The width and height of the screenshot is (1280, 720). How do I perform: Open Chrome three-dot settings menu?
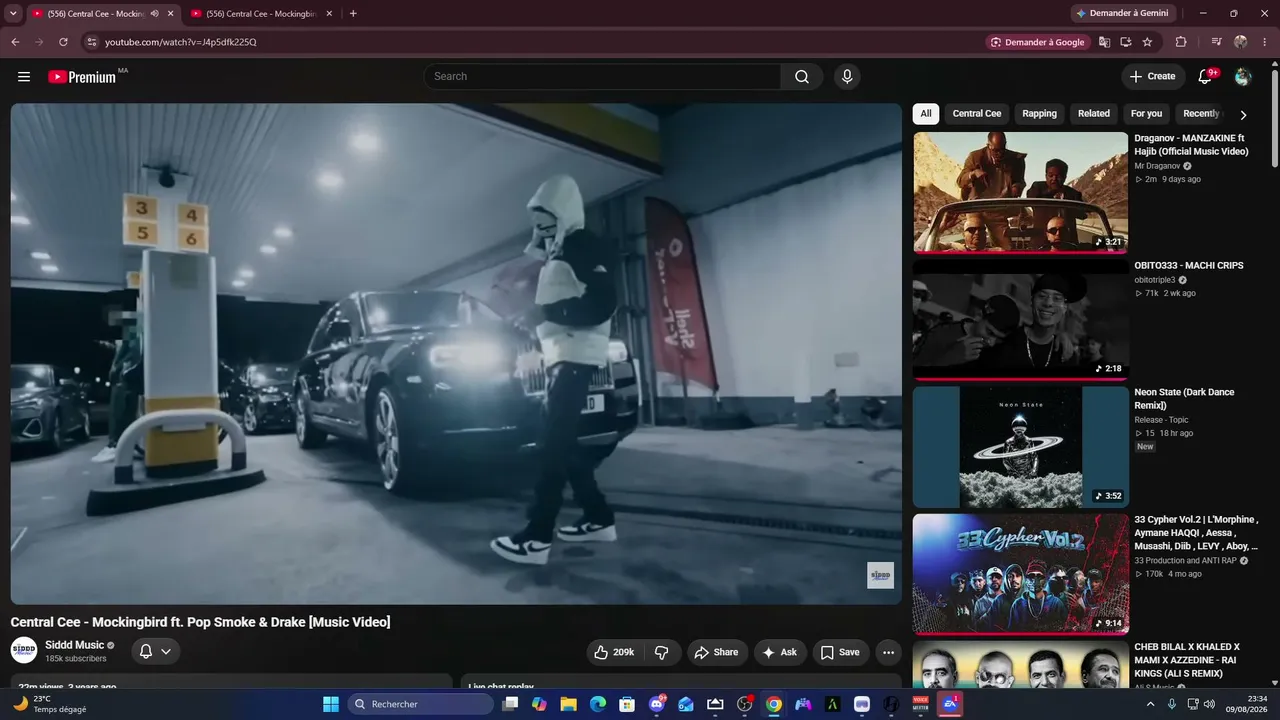(1265, 42)
